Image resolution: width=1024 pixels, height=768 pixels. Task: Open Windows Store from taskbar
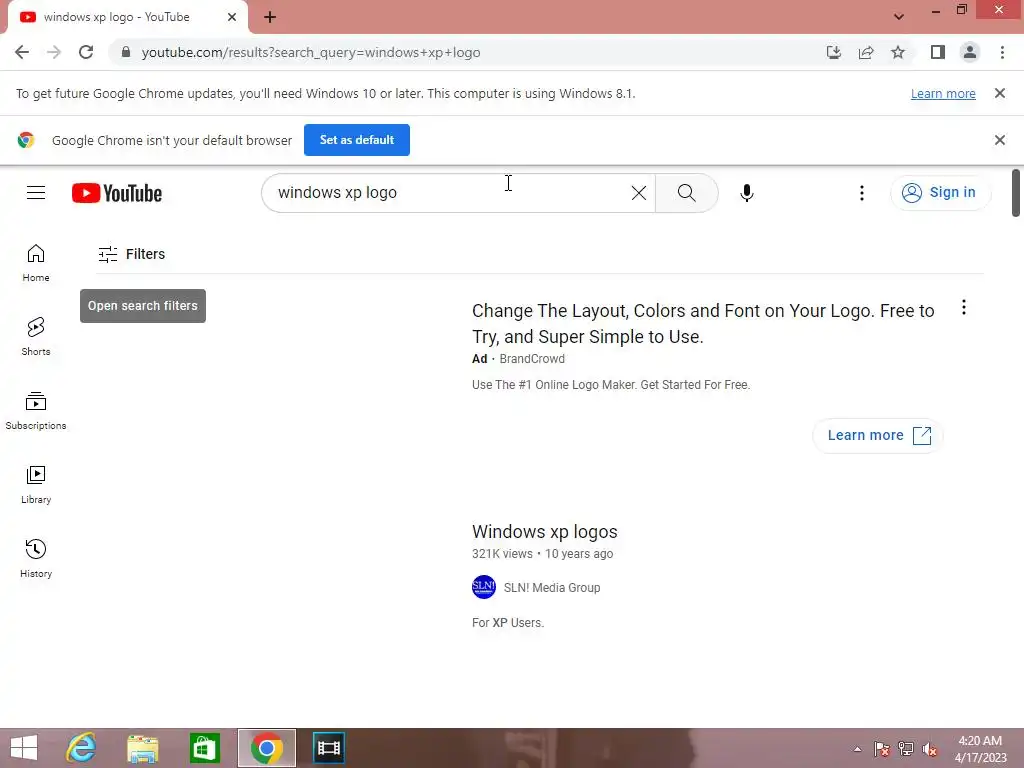pos(204,748)
